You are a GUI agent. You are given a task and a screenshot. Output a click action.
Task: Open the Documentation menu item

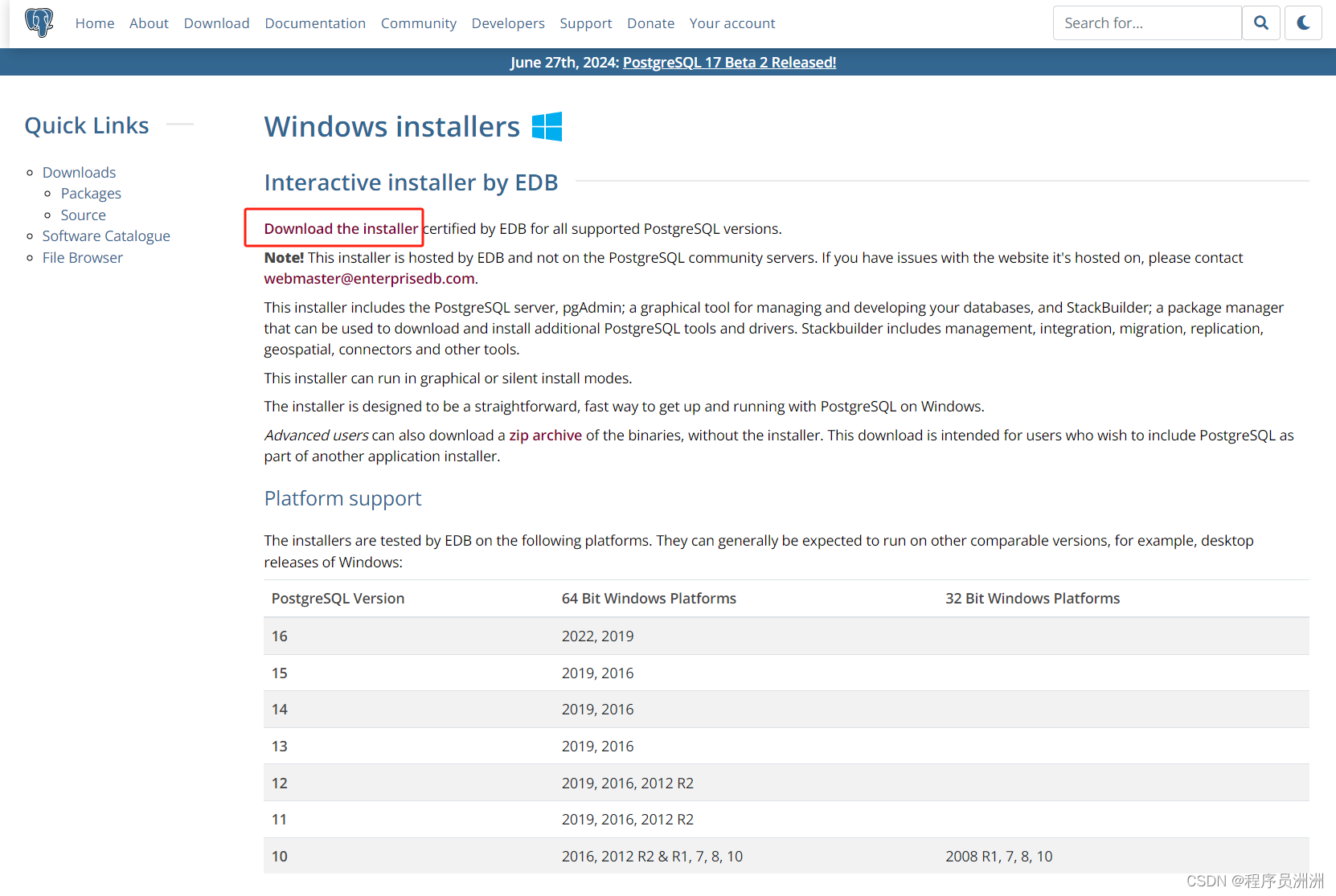(x=315, y=23)
